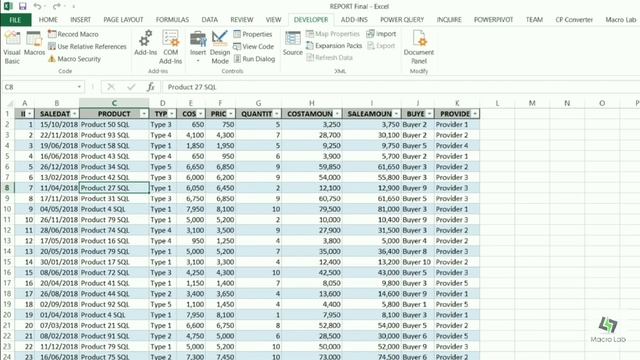Click the Redo arrow
Viewport: 640px width, 360px height.
pos(57,6)
